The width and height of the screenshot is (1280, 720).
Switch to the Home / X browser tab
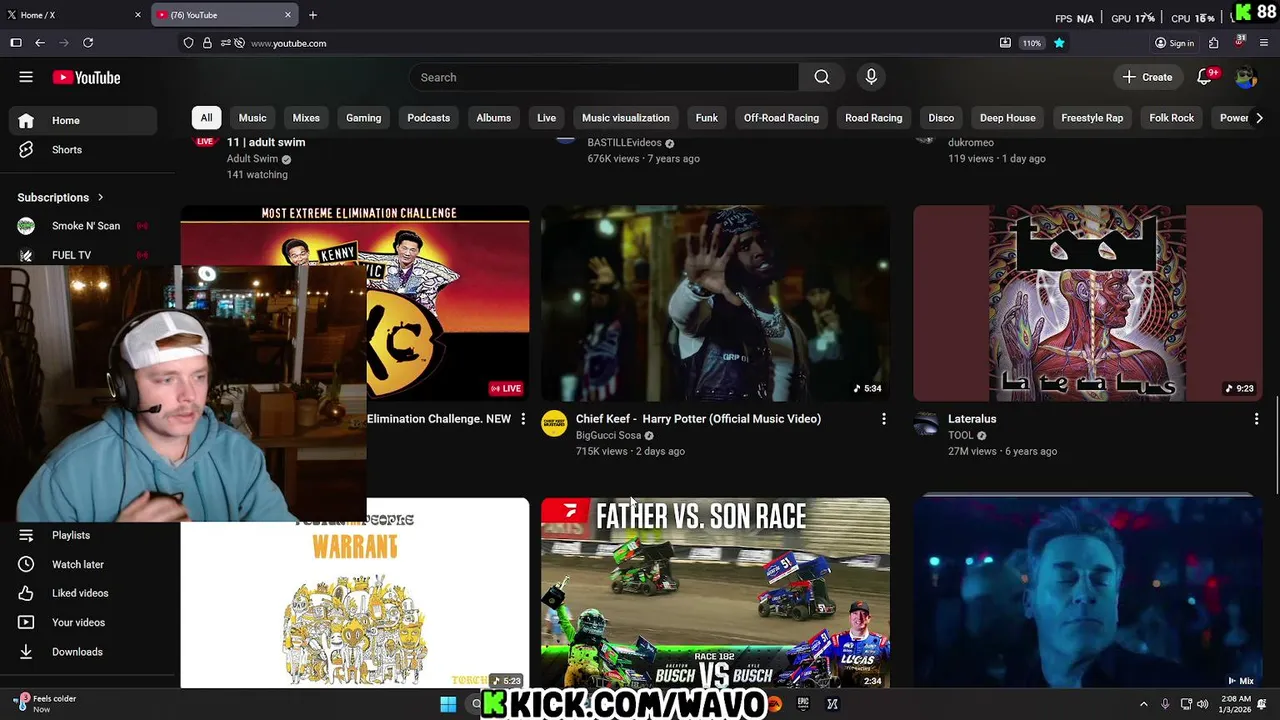point(72,15)
